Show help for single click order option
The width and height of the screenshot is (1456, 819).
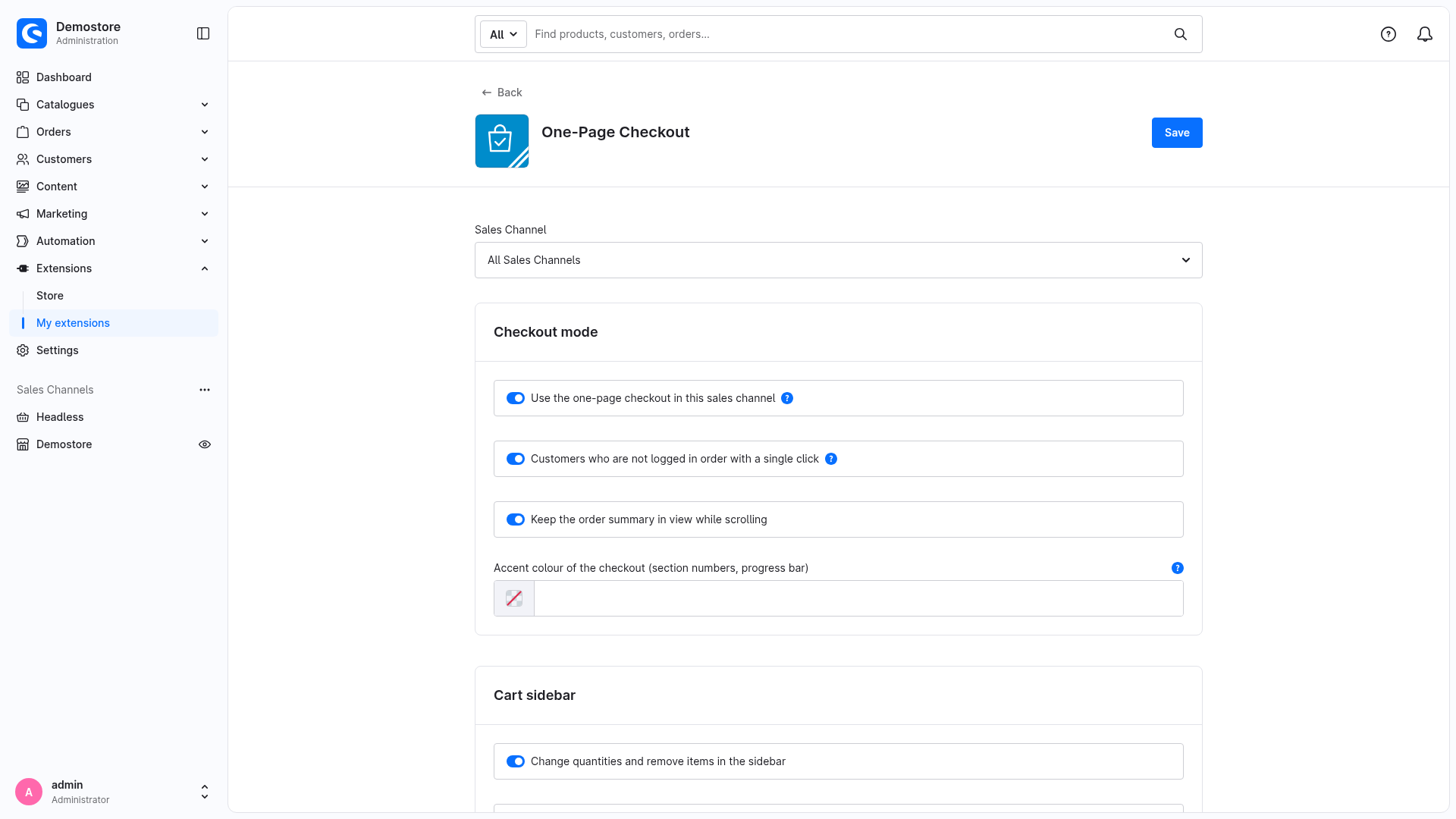click(831, 459)
